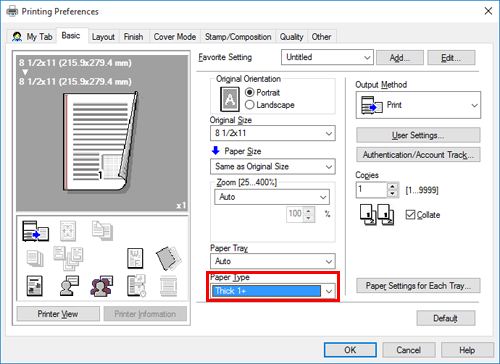Open the Paper Type dropdown
500x364 pixels.
(x=273, y=291)
